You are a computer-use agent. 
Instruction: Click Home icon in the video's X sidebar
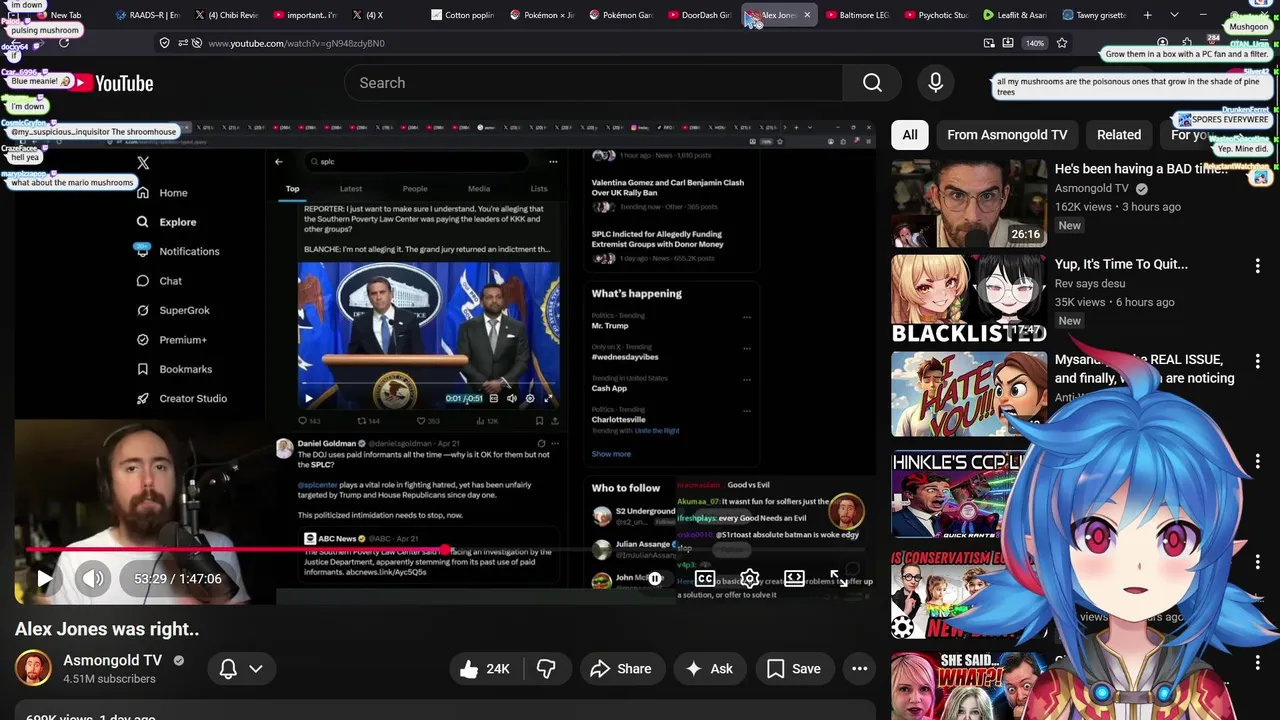[x=143, y=193]
